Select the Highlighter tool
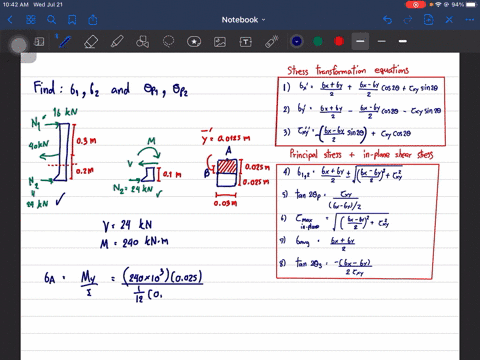Image resolution: width=480 pixels, height=360 pixels. pyautogui.click(x=117, y=42)
